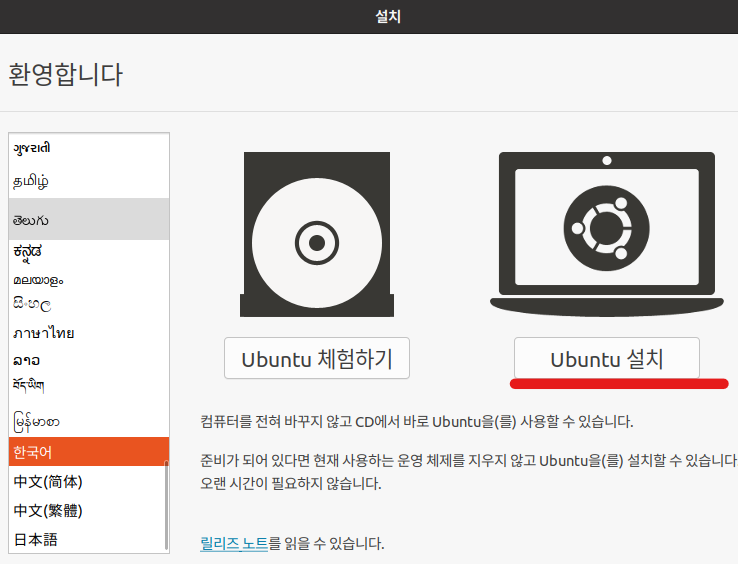Select ಕನ್ನಡ in the language list
This screenshot has width=738, height=564.
click(x=88, y=253)
